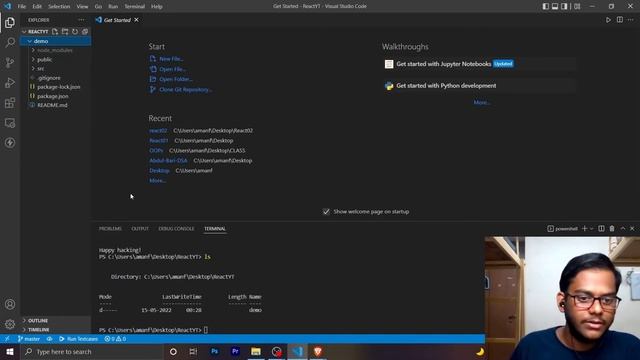Close the terminal panel
Image resolution: width=640 pixels, height=360 pixels.
click(632, 229)
